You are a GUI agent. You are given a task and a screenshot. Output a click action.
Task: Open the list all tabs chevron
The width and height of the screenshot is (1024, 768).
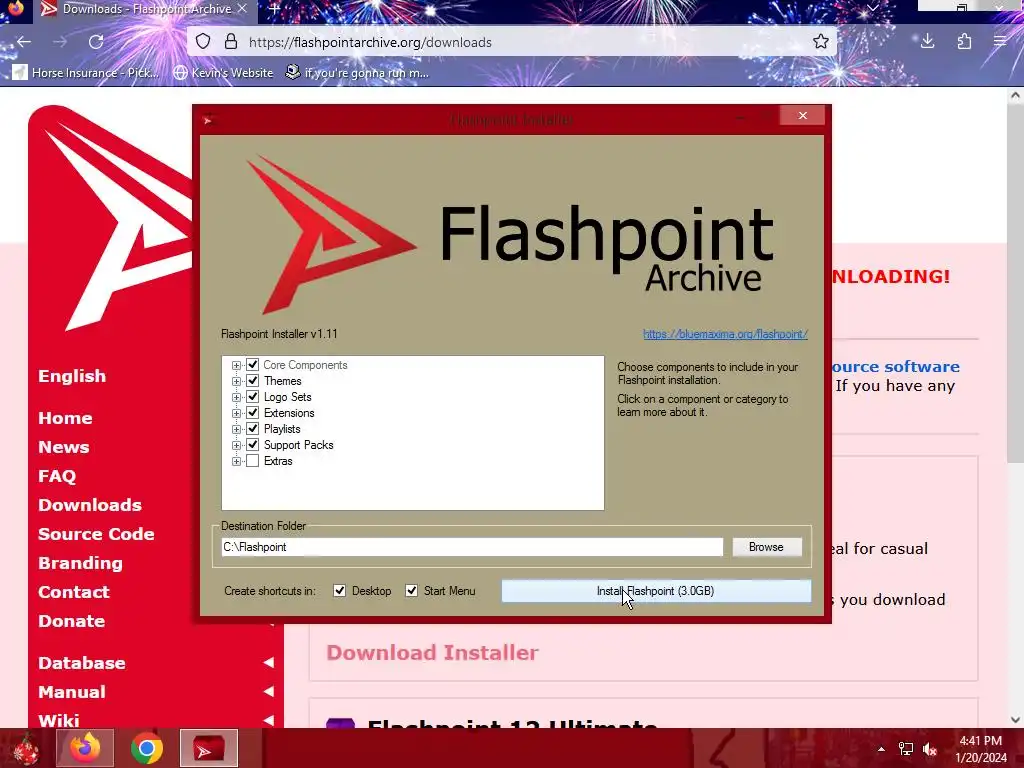(x=872, y=8)
